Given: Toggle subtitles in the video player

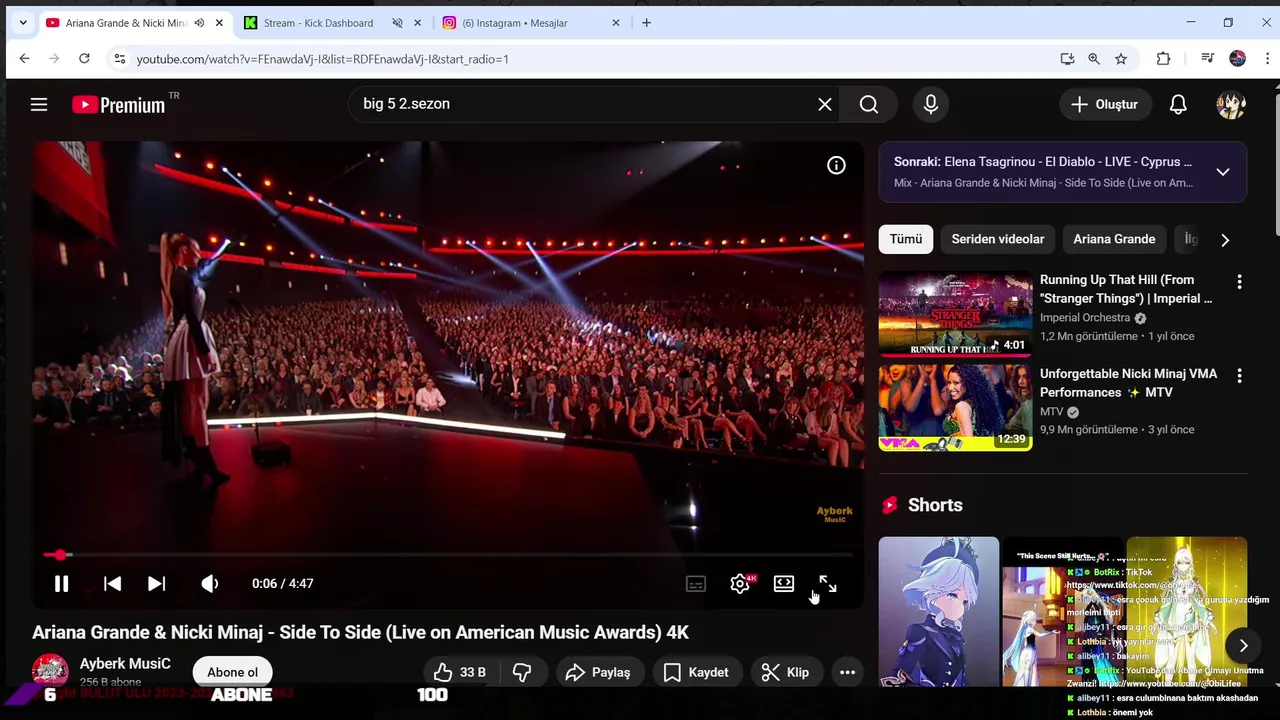Looking at the screenshot, I should pyautogui.click(x=696, y=584).
